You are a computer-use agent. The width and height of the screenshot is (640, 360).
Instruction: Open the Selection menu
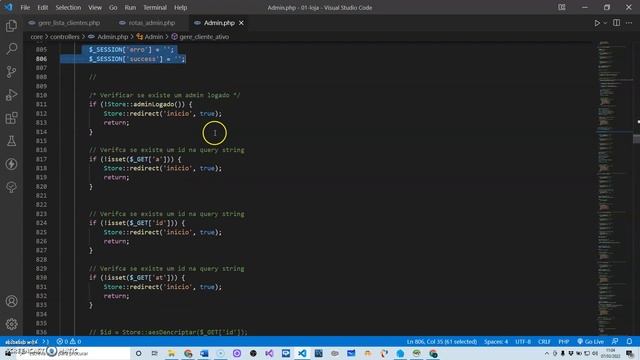coord(68,7)
